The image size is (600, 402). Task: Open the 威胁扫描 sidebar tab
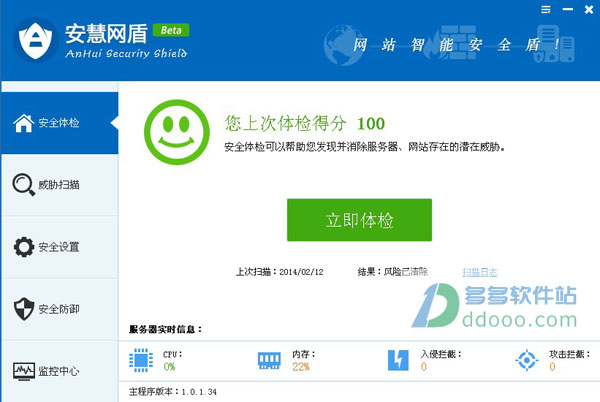coord(60,185)
